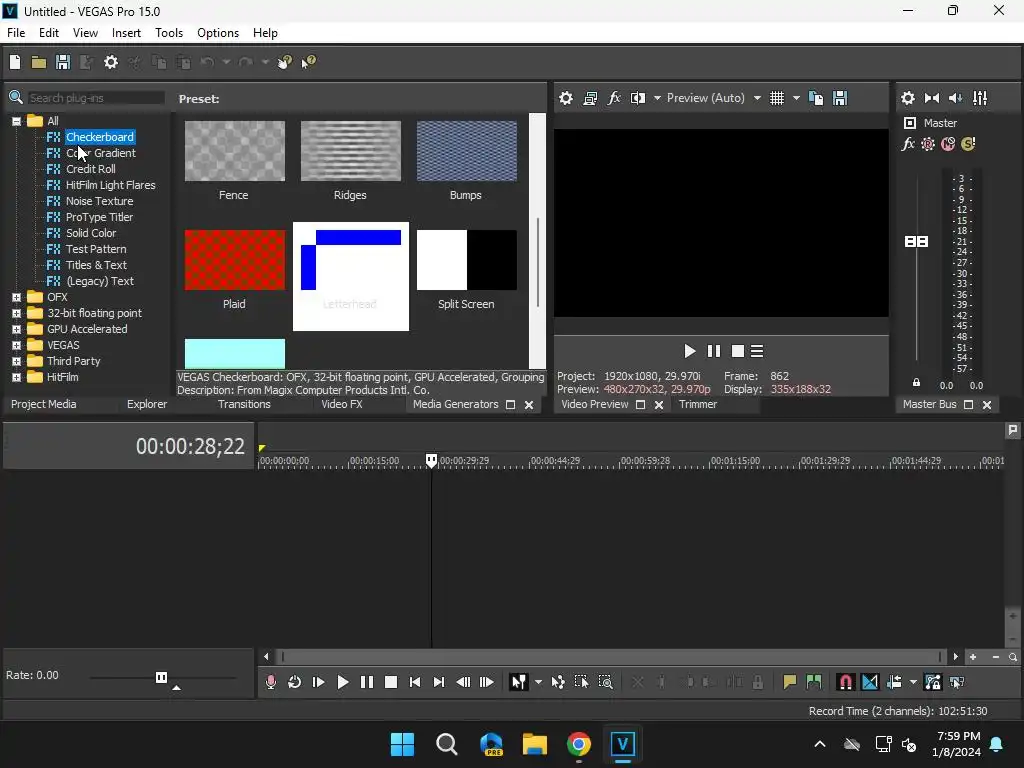The height and width of the screenshot is (768, 1024).
Task: Open Master Bus audio properties gear
Action: 908,98
